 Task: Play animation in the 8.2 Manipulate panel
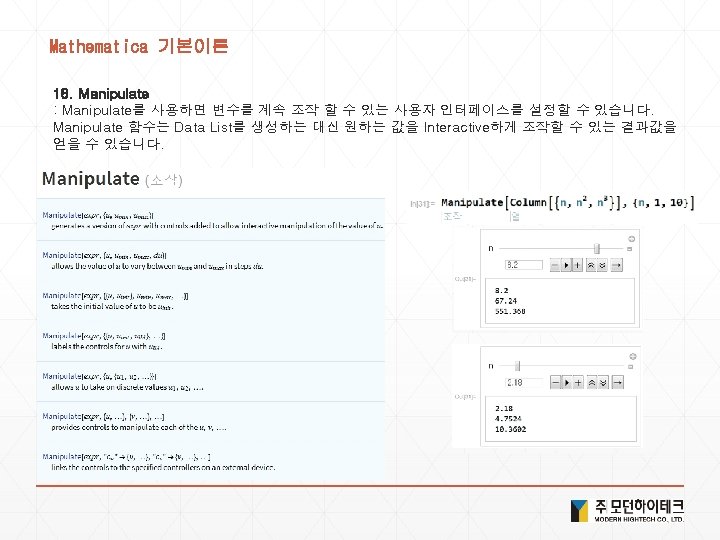click(566, 265)
